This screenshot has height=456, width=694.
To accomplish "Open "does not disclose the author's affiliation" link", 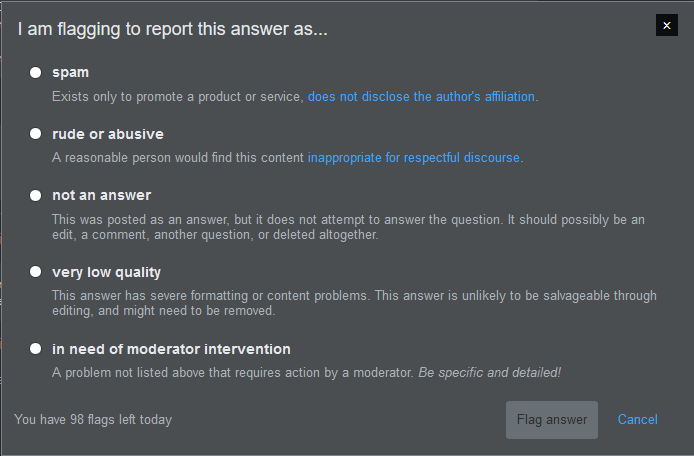I will 422,97.
